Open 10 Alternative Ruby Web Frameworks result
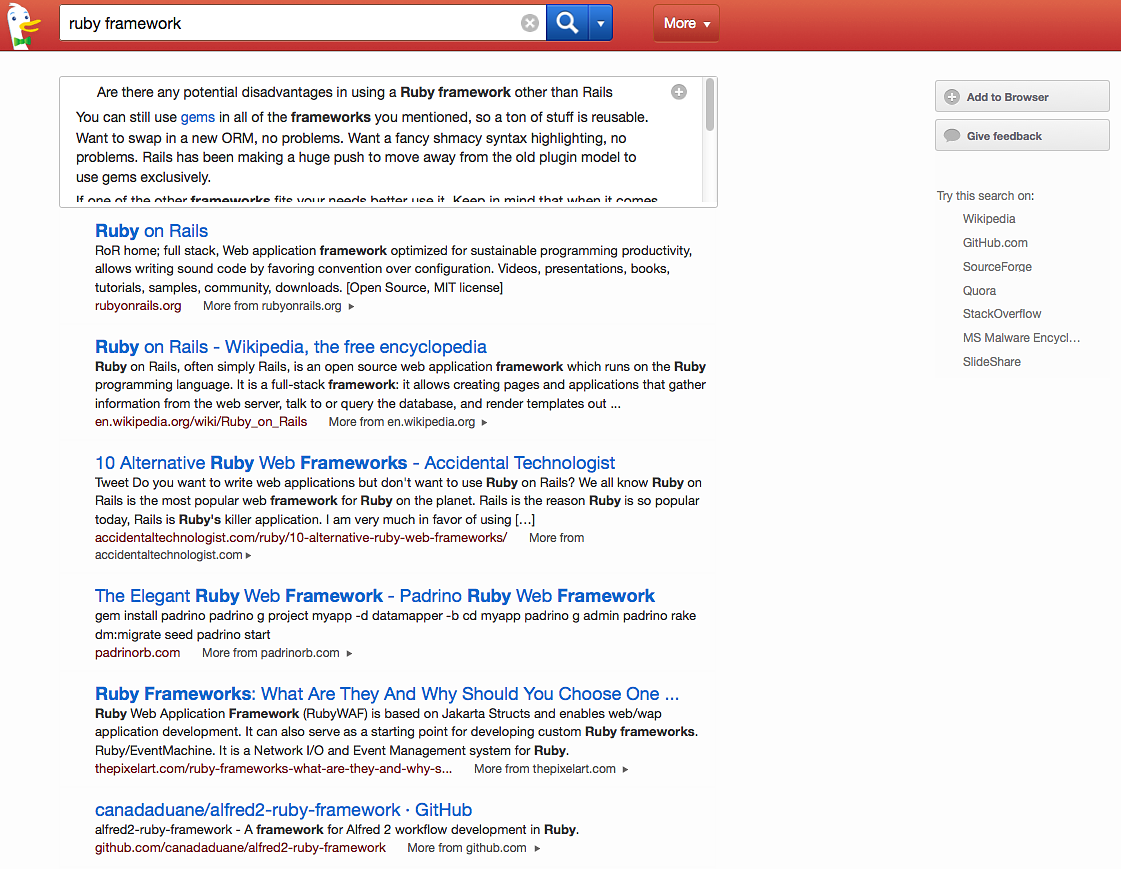 click(355, 463)
